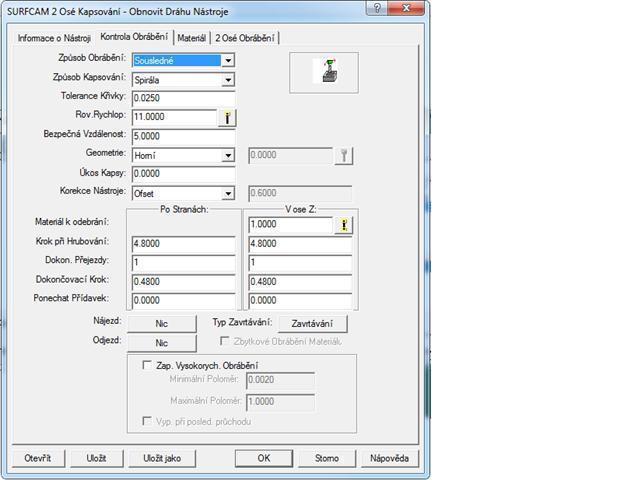This screenshot has height=480, width=637.
Task: Click the Uložit jako button
Action: click(x=162, y=458)
